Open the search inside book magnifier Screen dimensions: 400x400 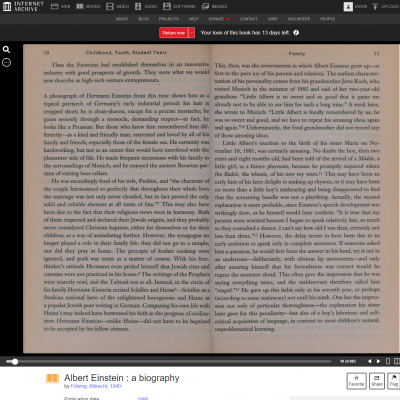click(x=6, y=50)
